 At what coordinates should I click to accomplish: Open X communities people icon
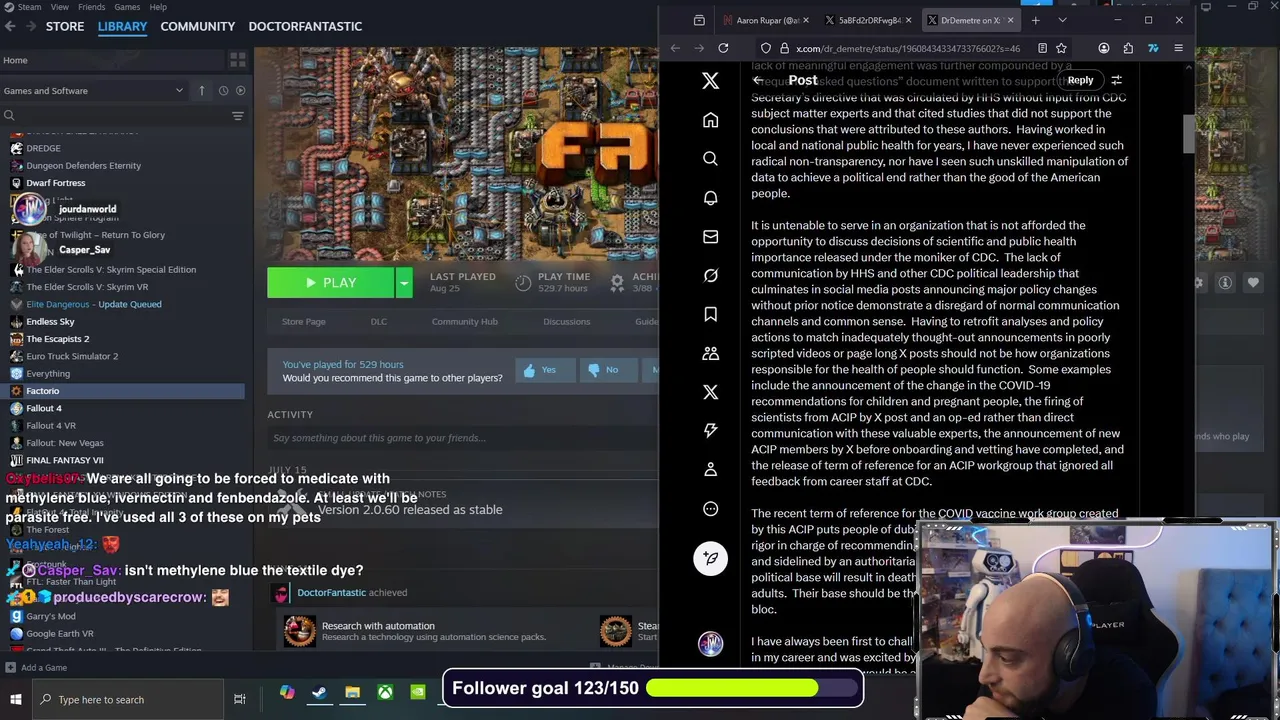pos(710,353)
